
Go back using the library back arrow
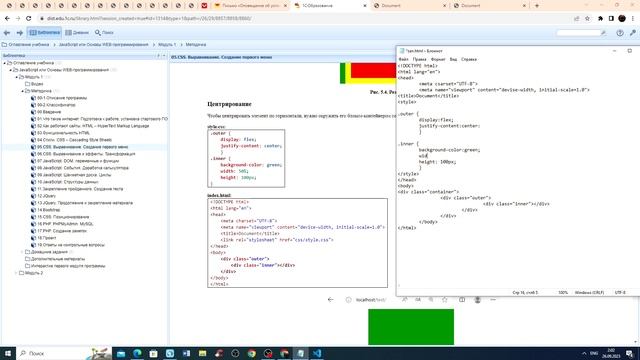coord(7,33)
